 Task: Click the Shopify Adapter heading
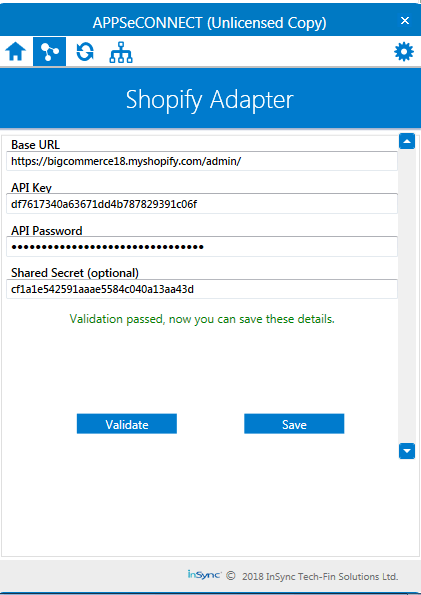tap(210, 100)
